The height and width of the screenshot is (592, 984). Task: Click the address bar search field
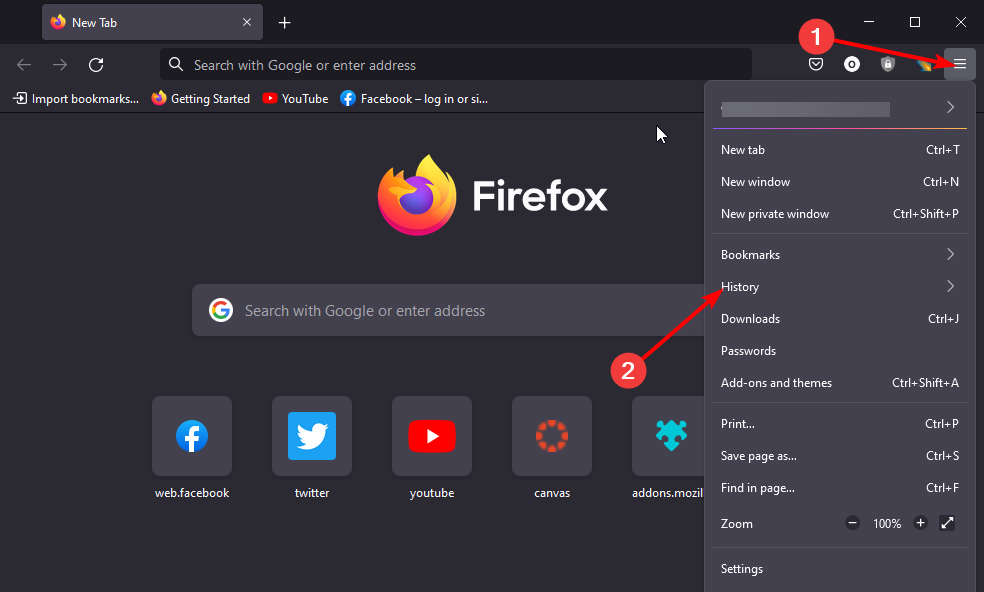coord(456,65)
